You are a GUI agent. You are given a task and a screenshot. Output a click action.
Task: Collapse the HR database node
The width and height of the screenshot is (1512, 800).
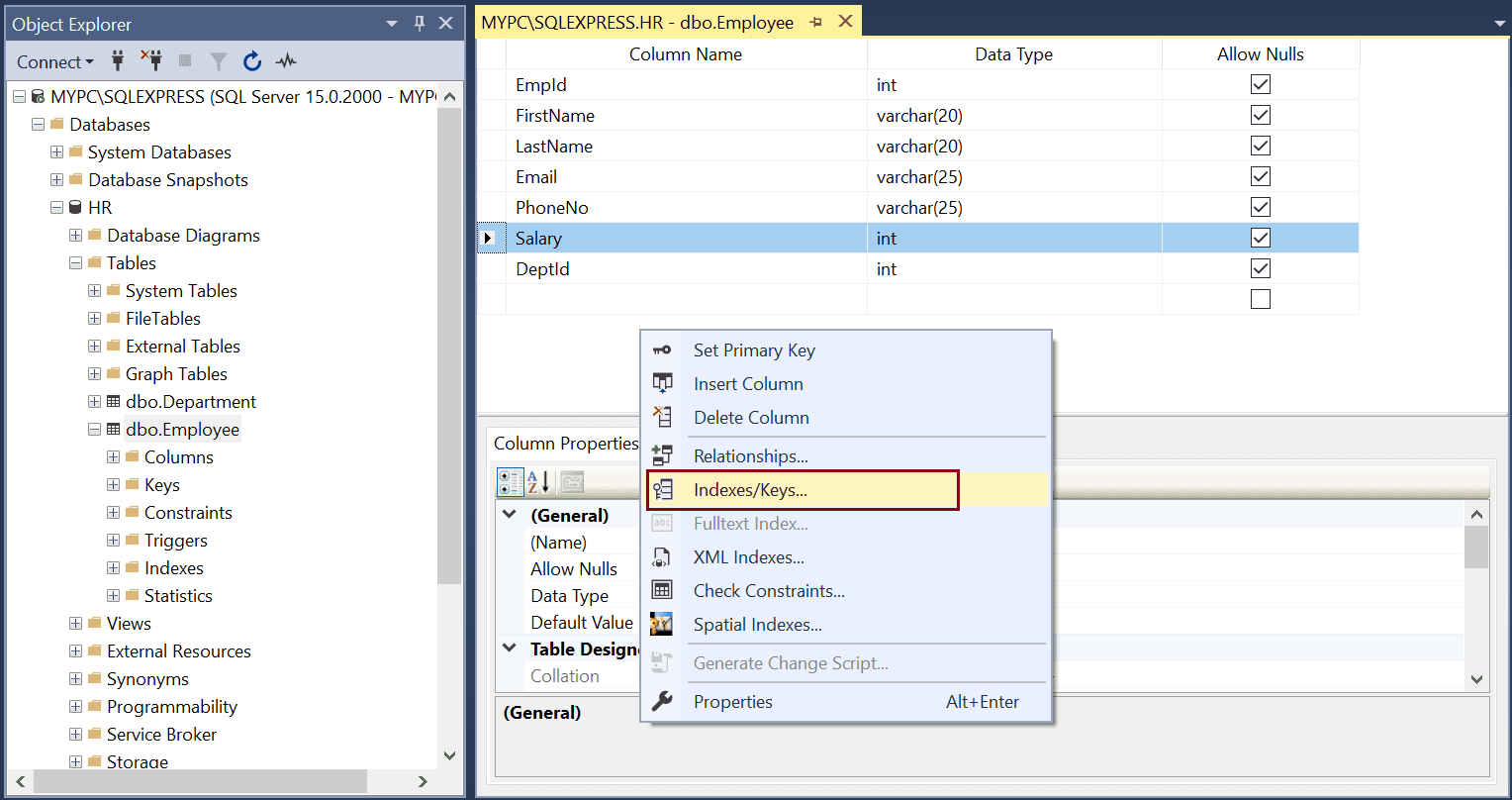pyautogui.click(x=57, y=208)
